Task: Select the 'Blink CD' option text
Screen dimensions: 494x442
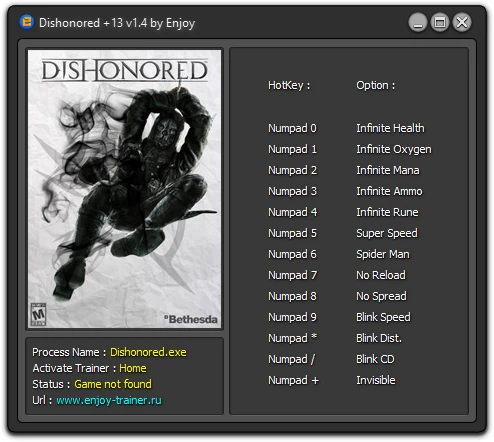Action: click(375, 359)
